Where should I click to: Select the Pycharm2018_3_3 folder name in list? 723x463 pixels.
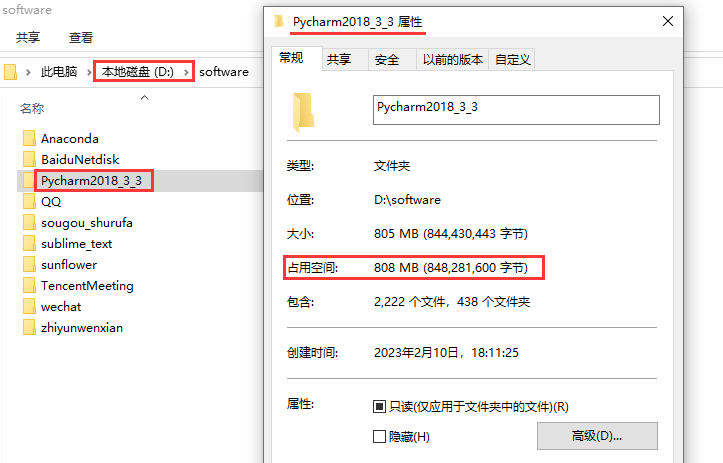(x=91, y=180)
